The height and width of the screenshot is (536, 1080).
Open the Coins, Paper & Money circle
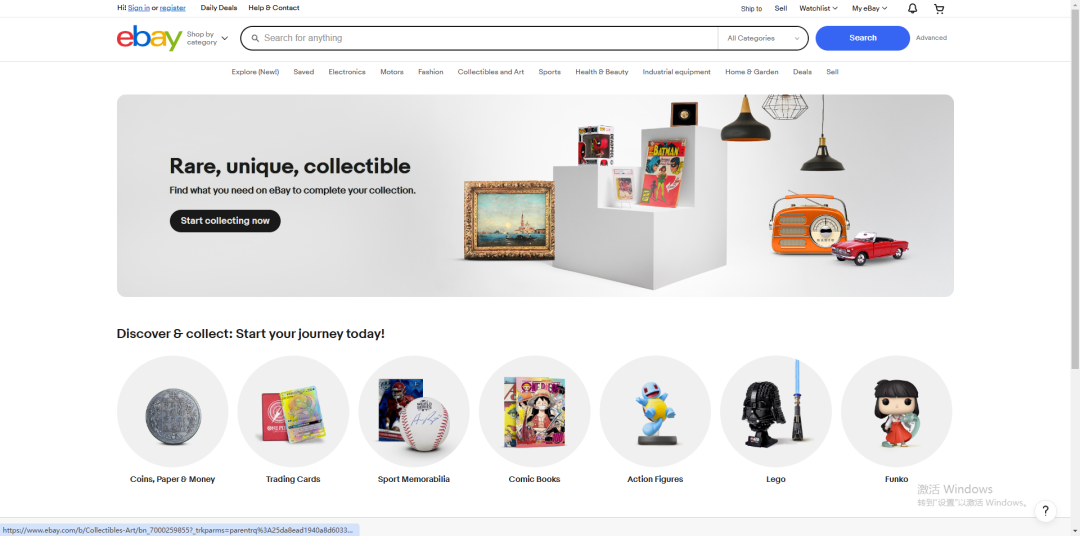click(172, 411)
